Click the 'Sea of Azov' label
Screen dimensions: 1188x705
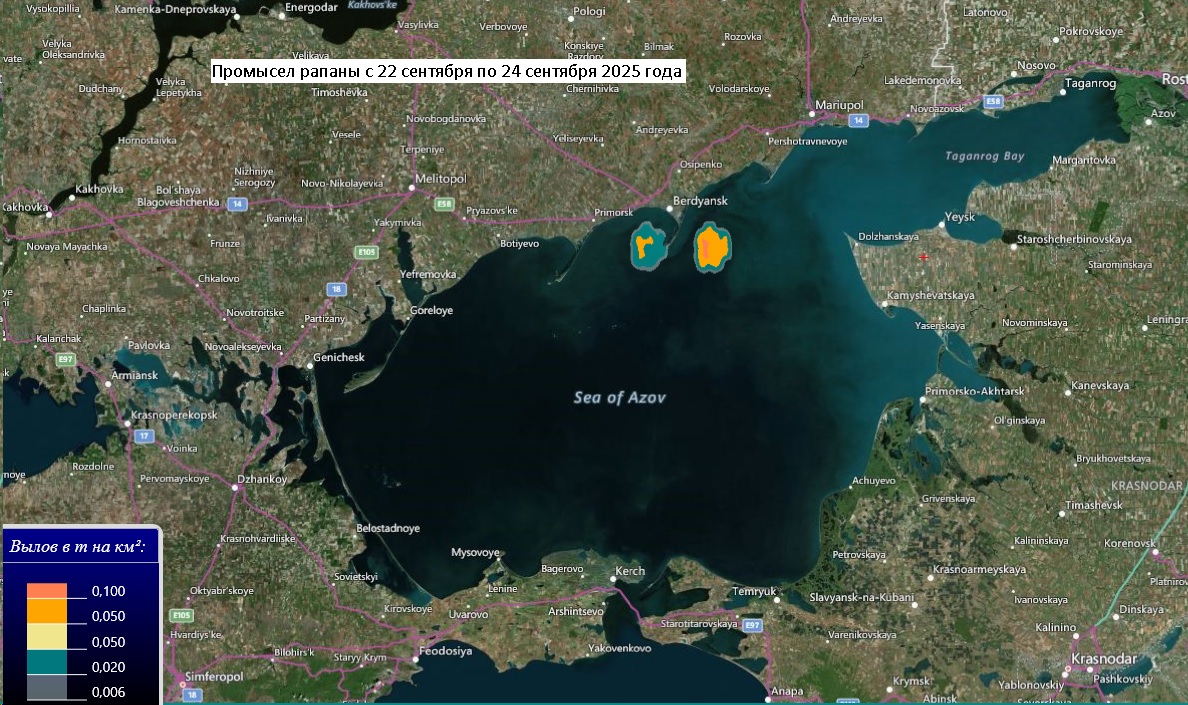pyautogui.click(x=619, y=397)
